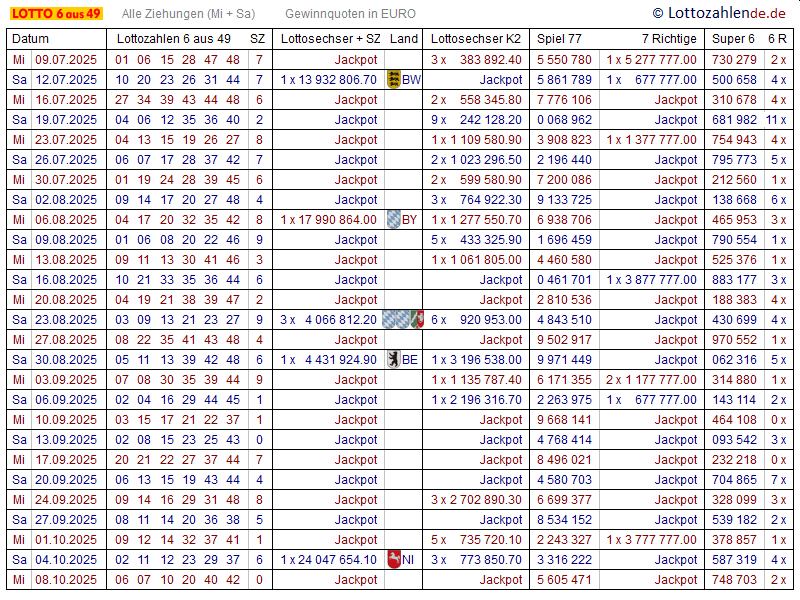Screen dimensions: 800x600
Task: Click the Lottosechser K2 column header
Action: pyautogui.click(x=476, y=39)
